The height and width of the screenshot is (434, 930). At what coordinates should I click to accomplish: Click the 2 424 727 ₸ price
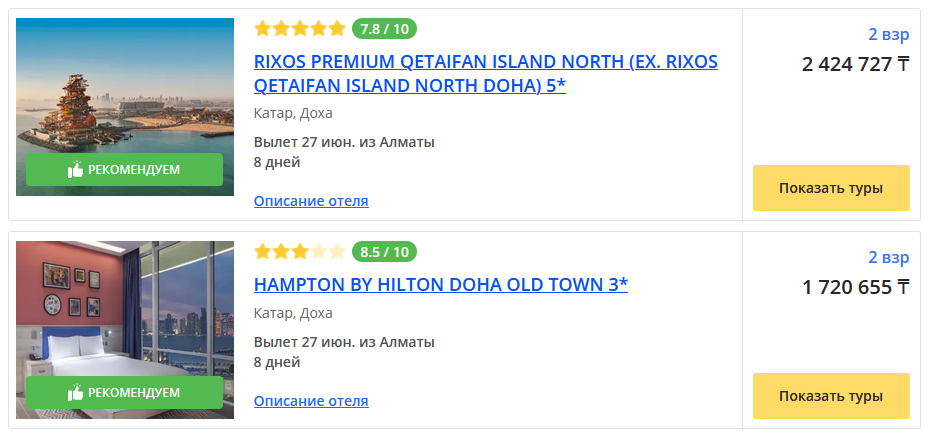tap(855, 65)
